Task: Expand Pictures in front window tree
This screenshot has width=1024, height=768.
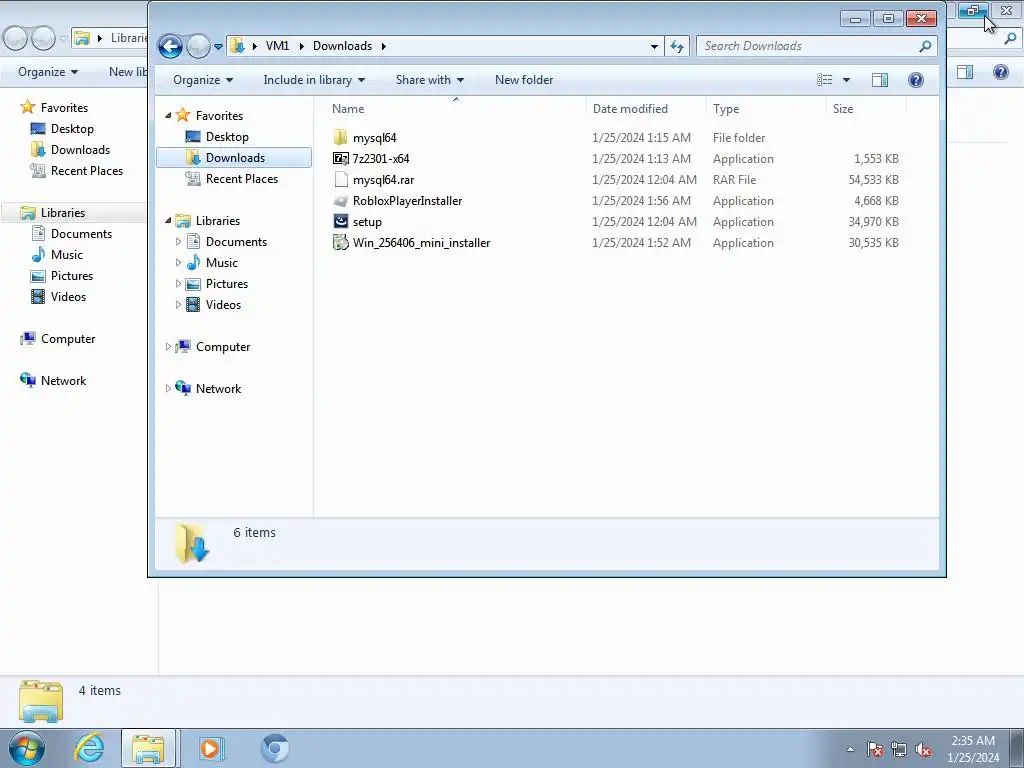Action: [178, 283]
